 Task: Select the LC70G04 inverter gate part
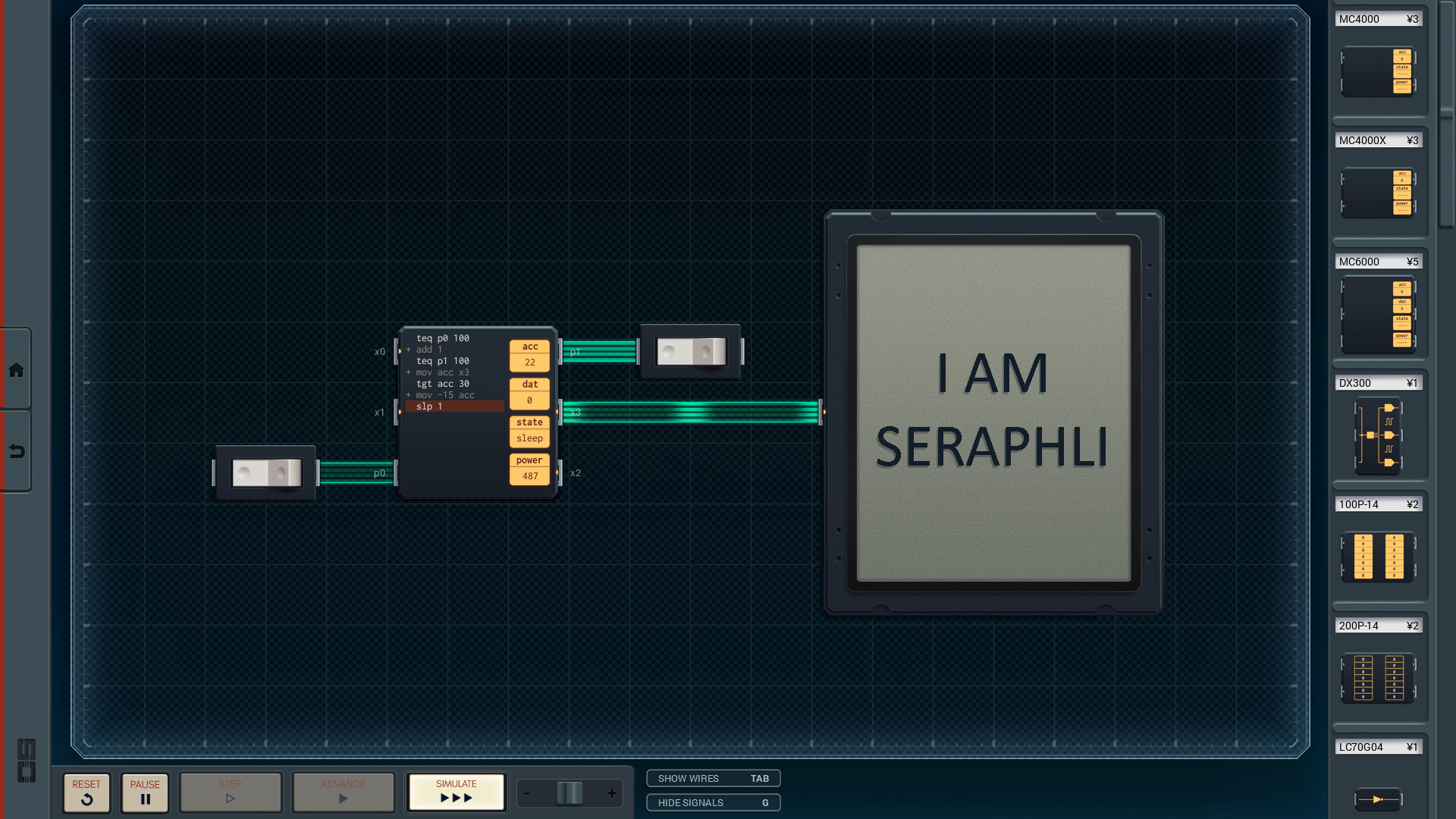[1378, 799]
